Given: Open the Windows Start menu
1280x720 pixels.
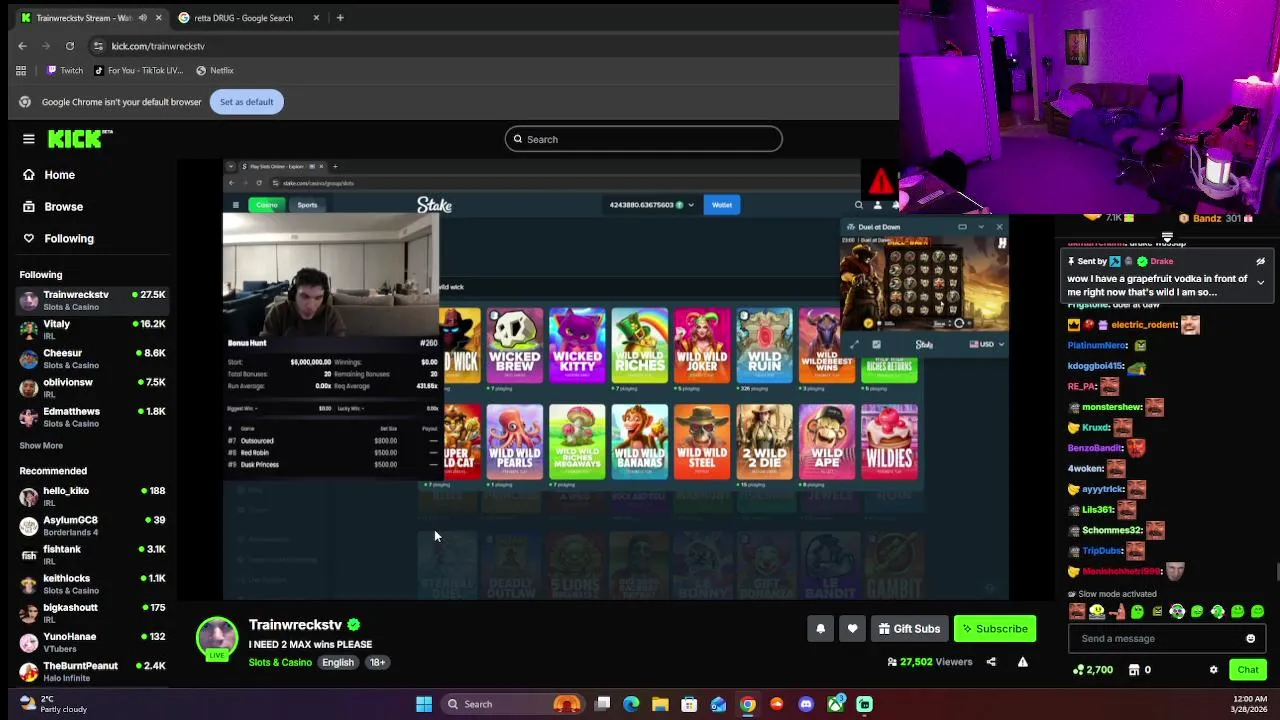Looking at the screenshot, I should (424, 704).
